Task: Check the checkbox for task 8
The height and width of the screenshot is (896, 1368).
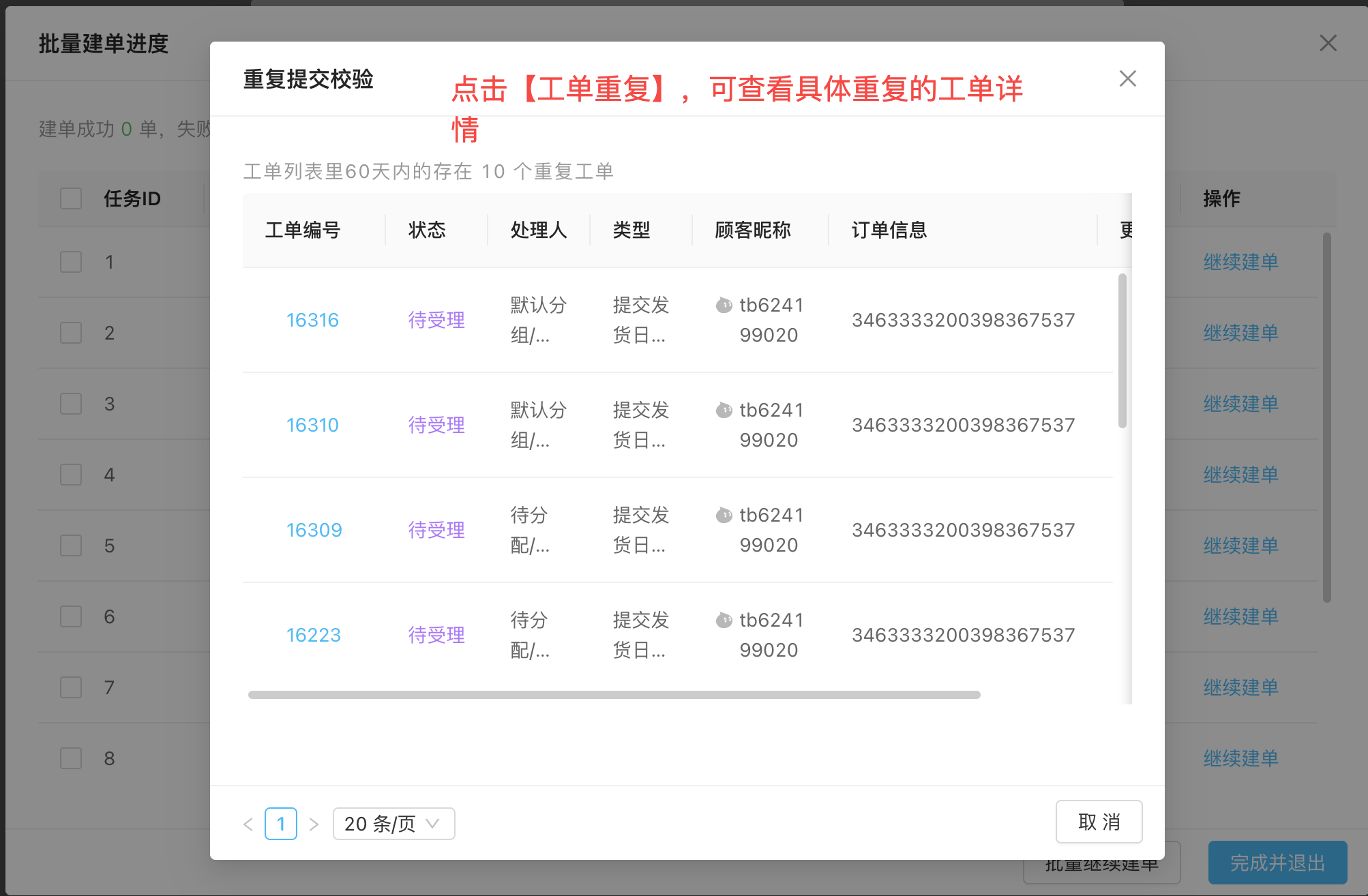Action: click(71, 758)
